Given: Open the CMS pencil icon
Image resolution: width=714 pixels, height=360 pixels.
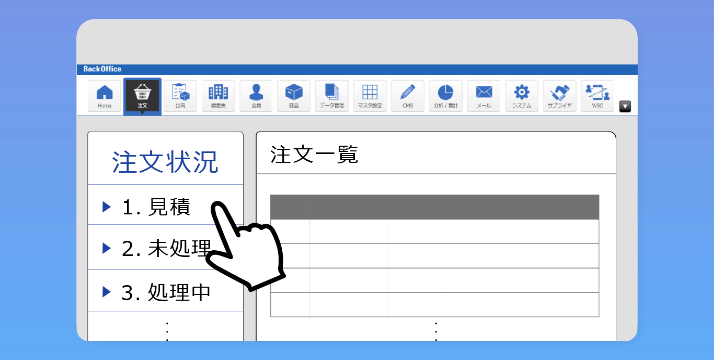Looking at the screenshot, I should (x=408, y=96).
